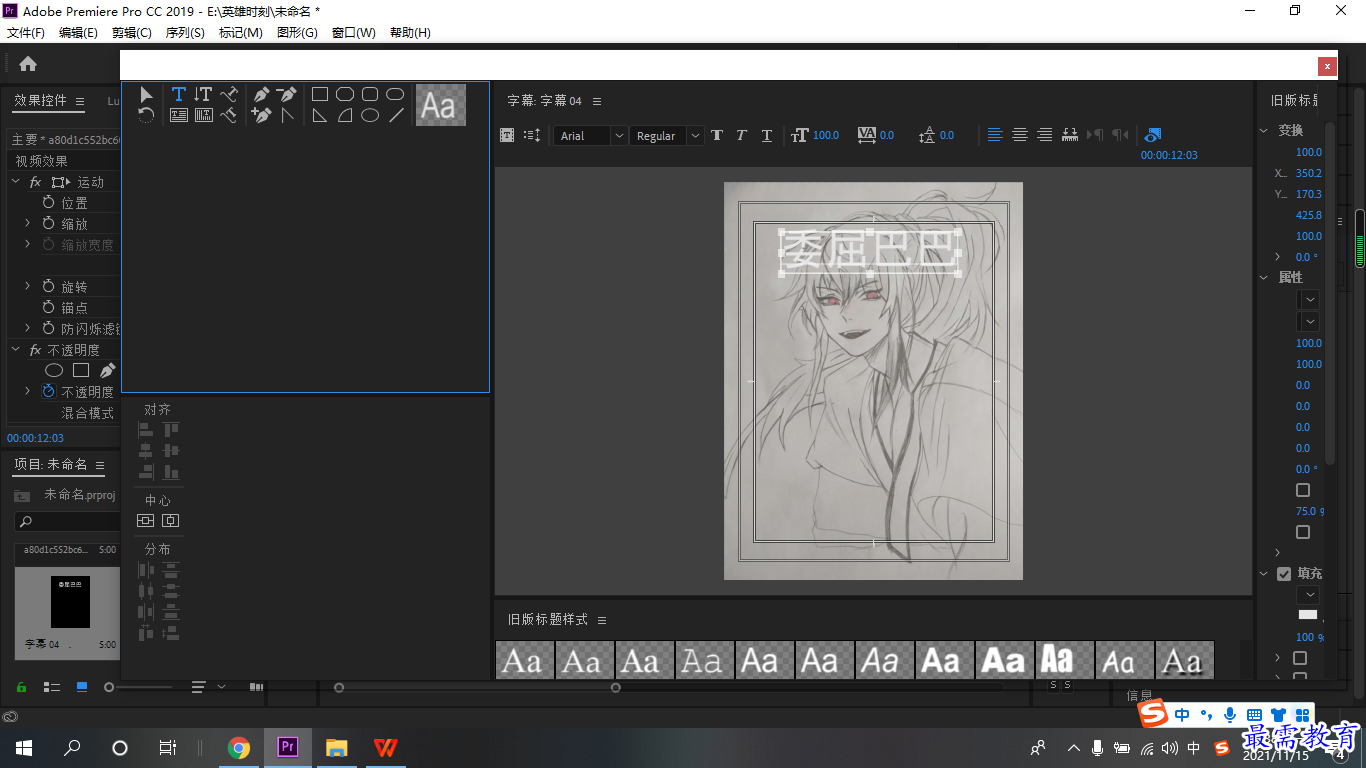Select the Rotation tool

point(146,115)
